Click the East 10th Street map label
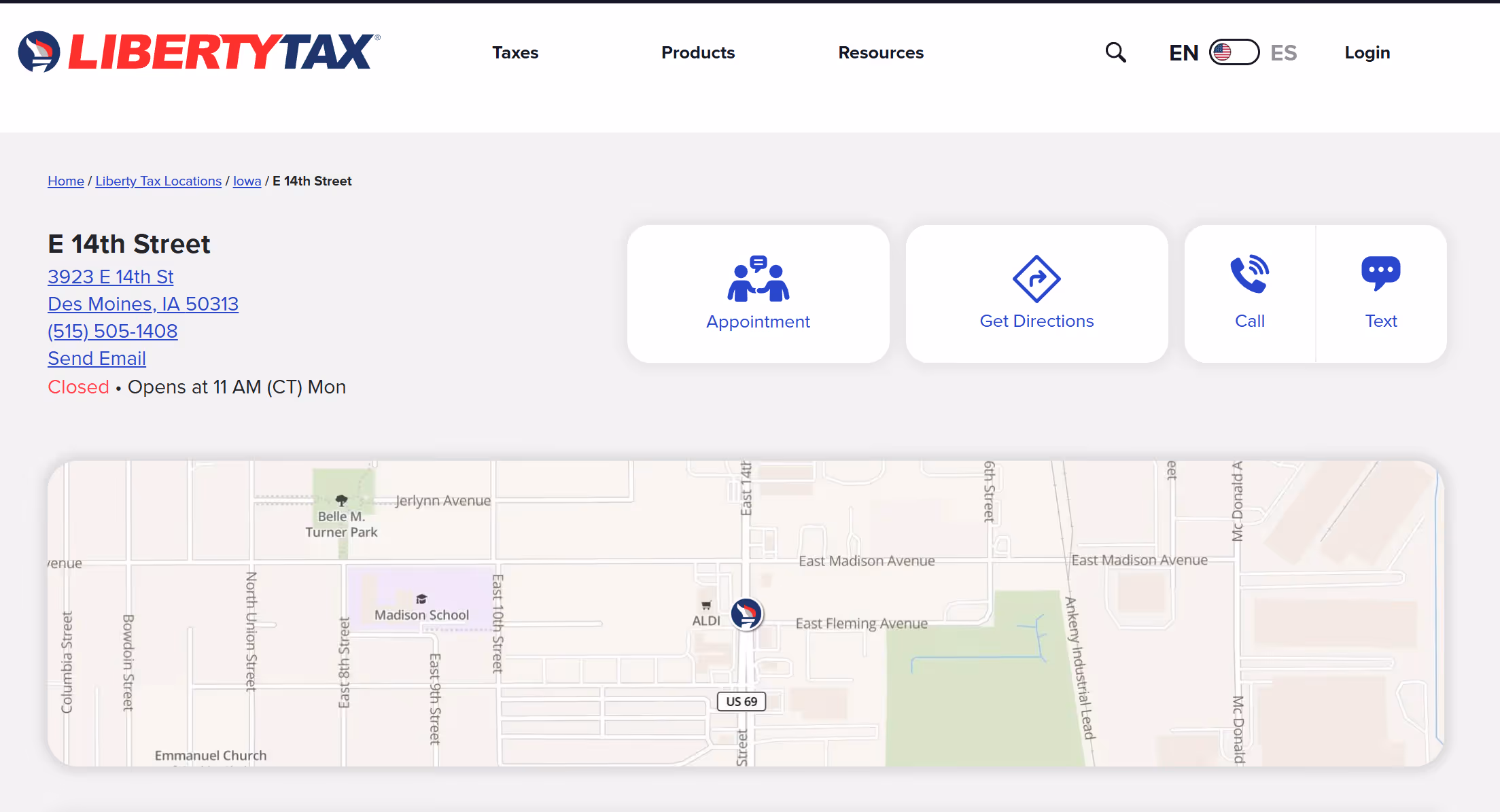Image resolution: width=1500 pixels, height=812 pixels. coord(498,624)
